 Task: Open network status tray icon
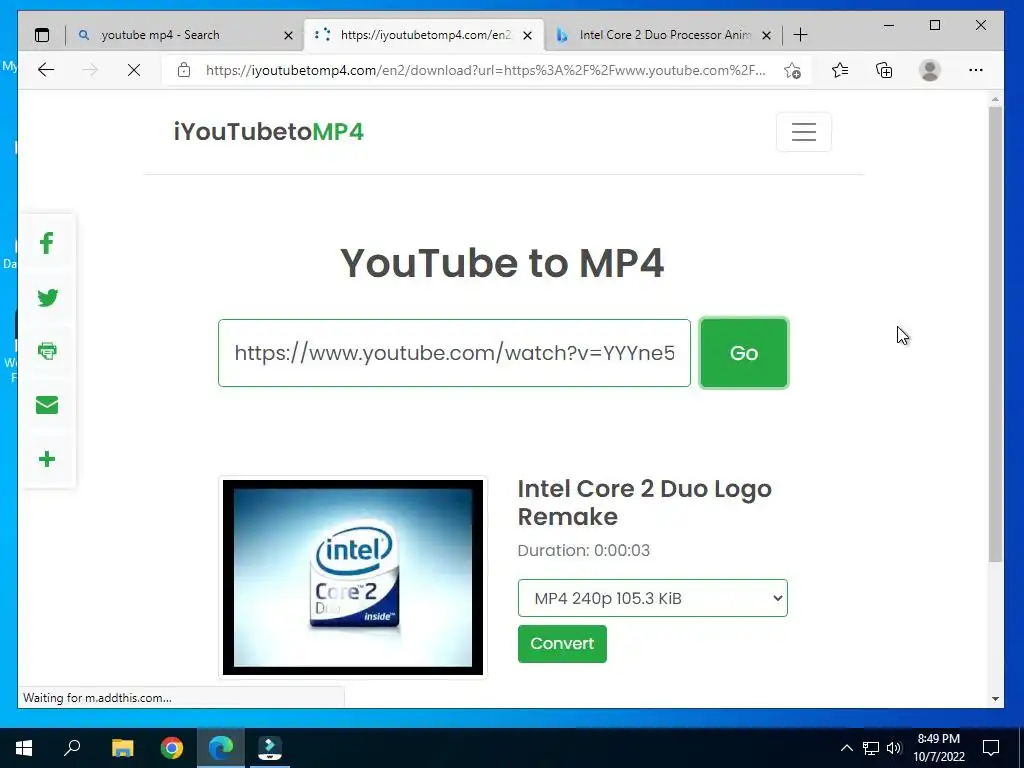[x=871, y=748]
